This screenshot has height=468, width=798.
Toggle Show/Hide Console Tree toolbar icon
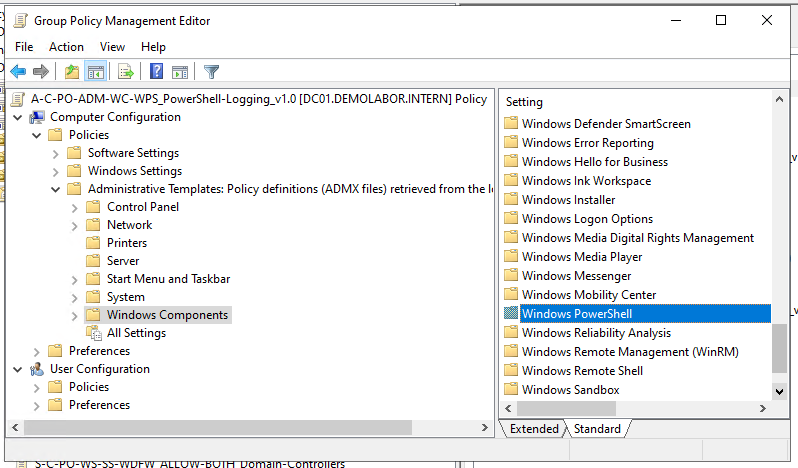[x=96, y=72]
